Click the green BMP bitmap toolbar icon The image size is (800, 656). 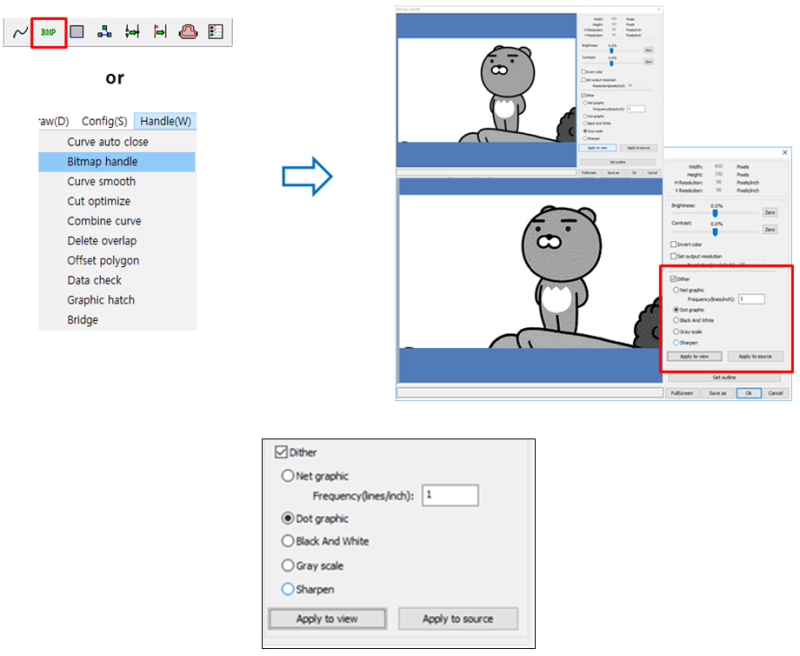pos(48,33)
